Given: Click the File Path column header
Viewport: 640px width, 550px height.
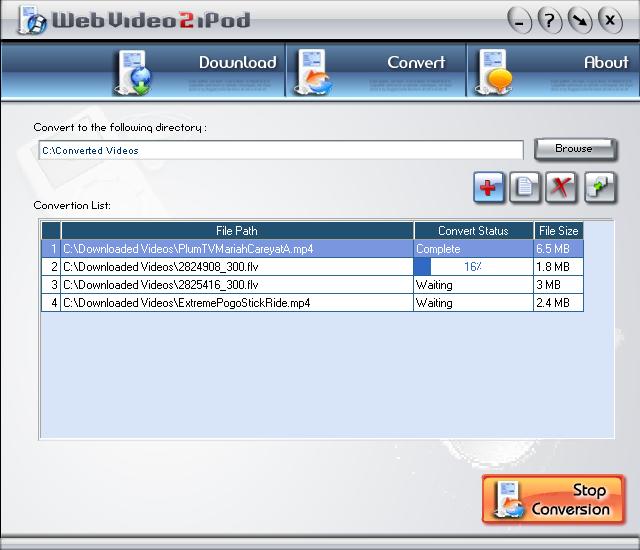Looking at the screenshot, I should (237, 231).
